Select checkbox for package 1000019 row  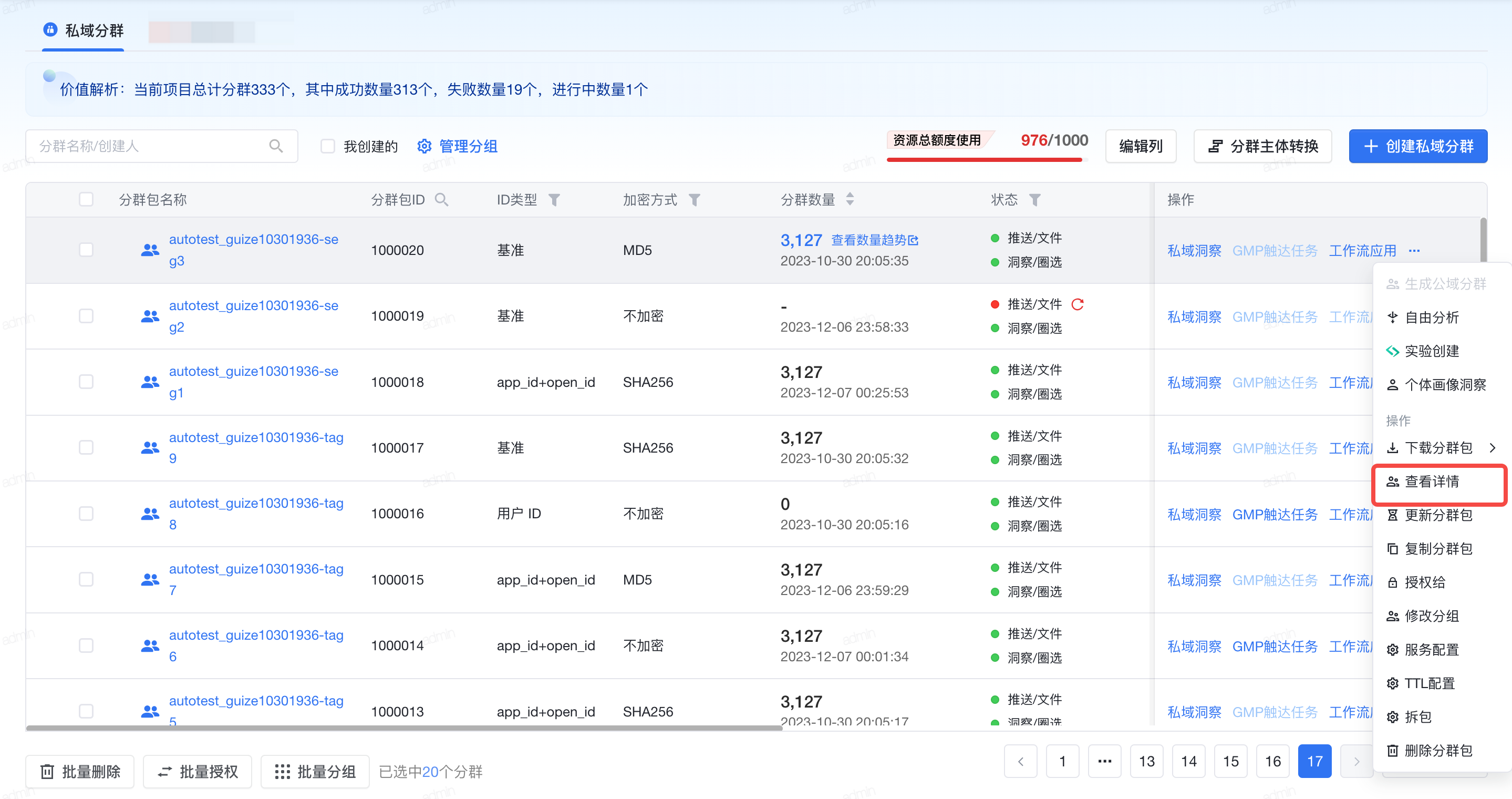point(86,316)
